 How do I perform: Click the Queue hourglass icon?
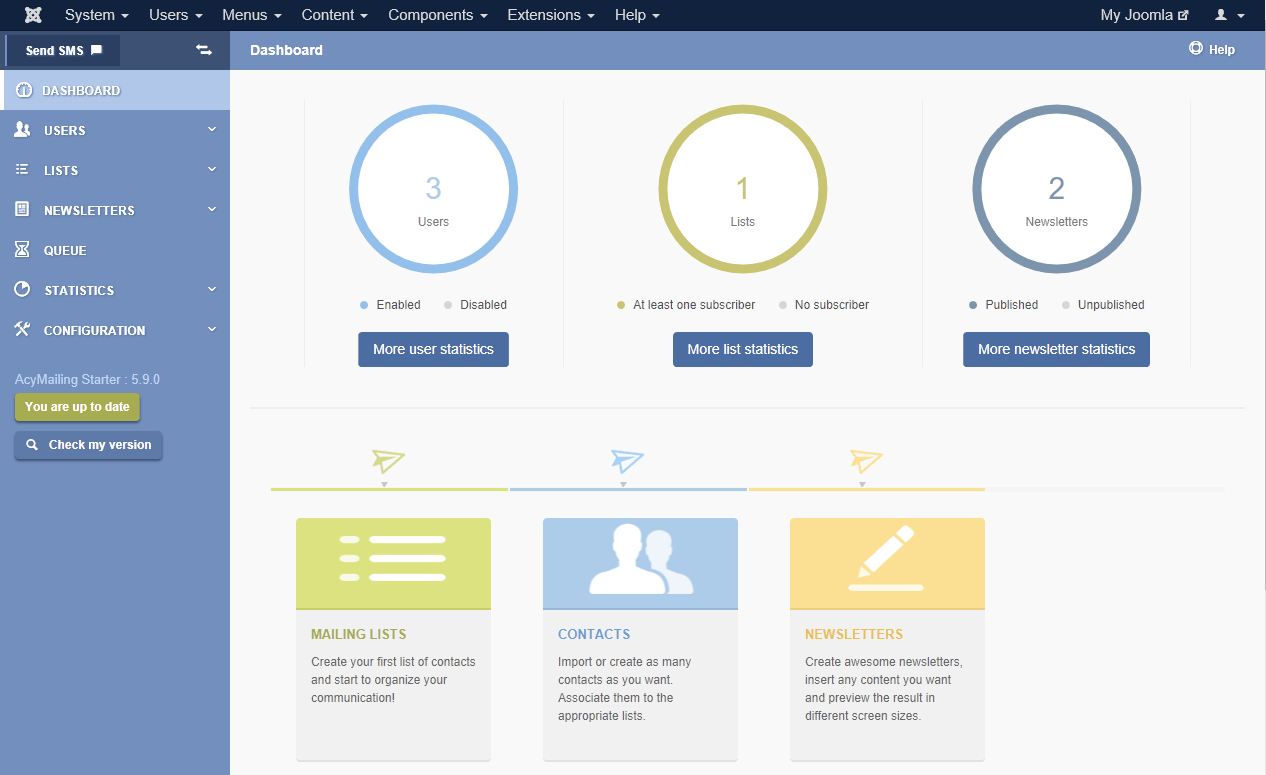point(22,250)
